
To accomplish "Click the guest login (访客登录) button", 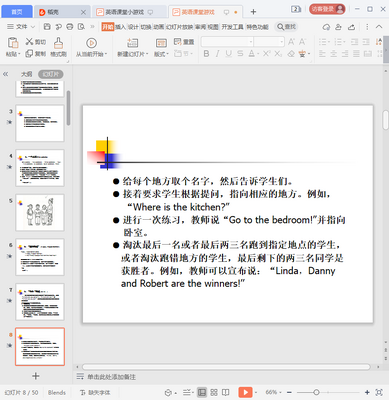I will tap(327, 9).
